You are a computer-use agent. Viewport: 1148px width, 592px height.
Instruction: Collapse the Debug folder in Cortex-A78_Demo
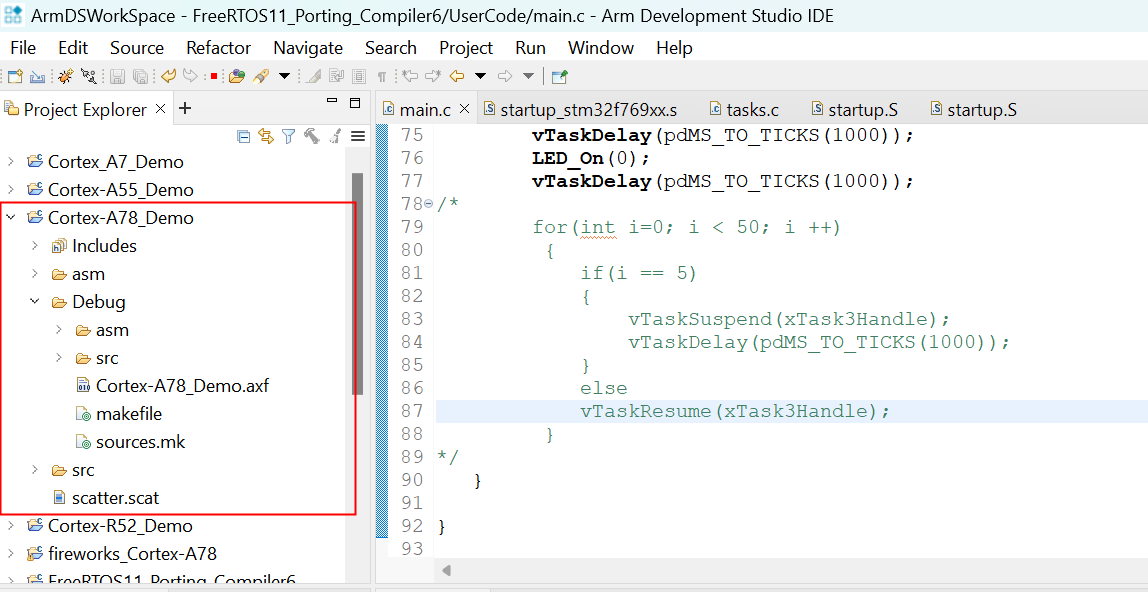tap(35, 302)
